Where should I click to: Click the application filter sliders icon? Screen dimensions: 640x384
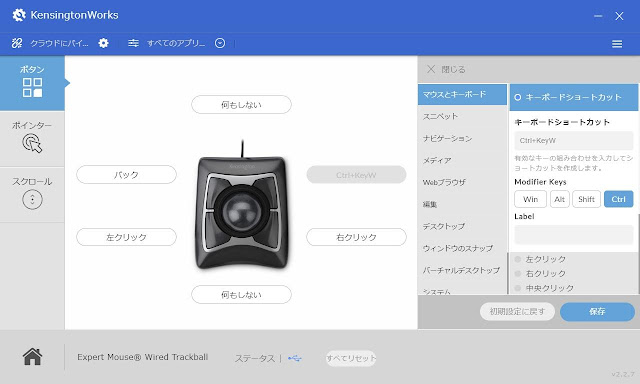coord(133,43)
